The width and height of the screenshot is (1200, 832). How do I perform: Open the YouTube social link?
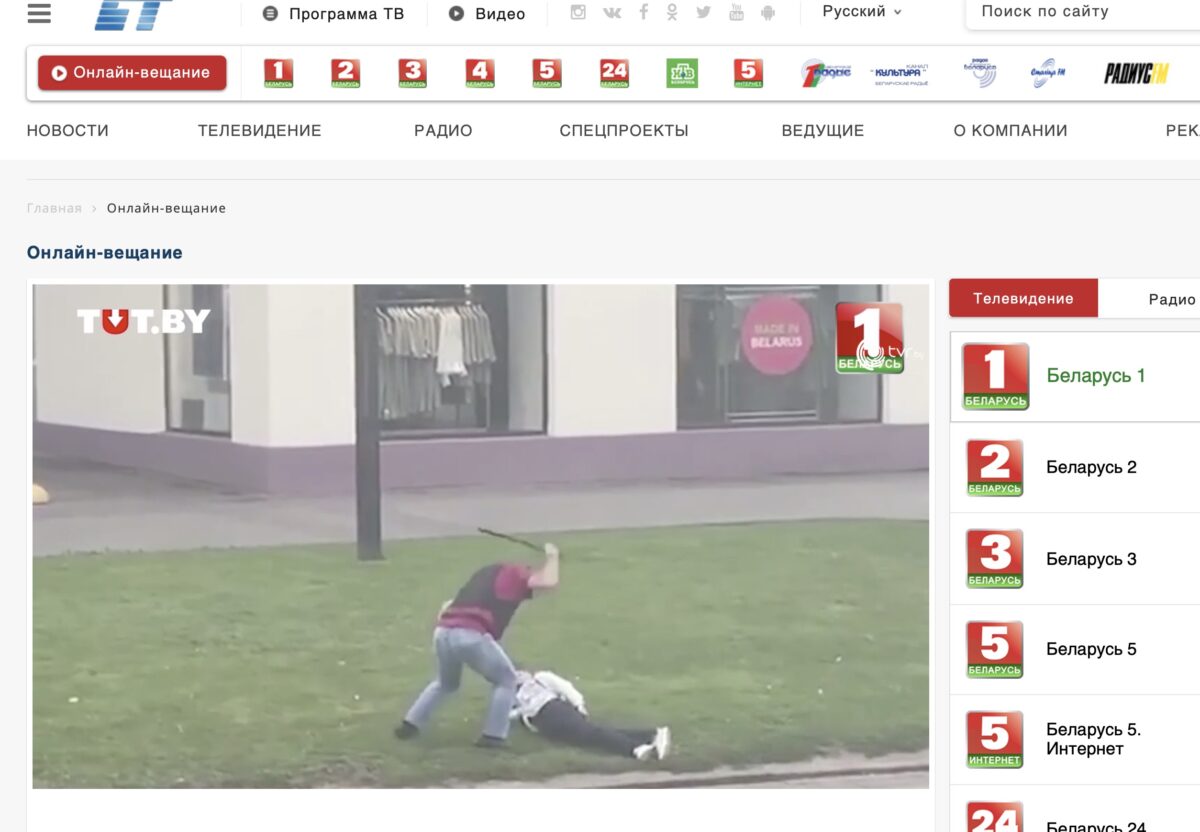tap(736, 12)
